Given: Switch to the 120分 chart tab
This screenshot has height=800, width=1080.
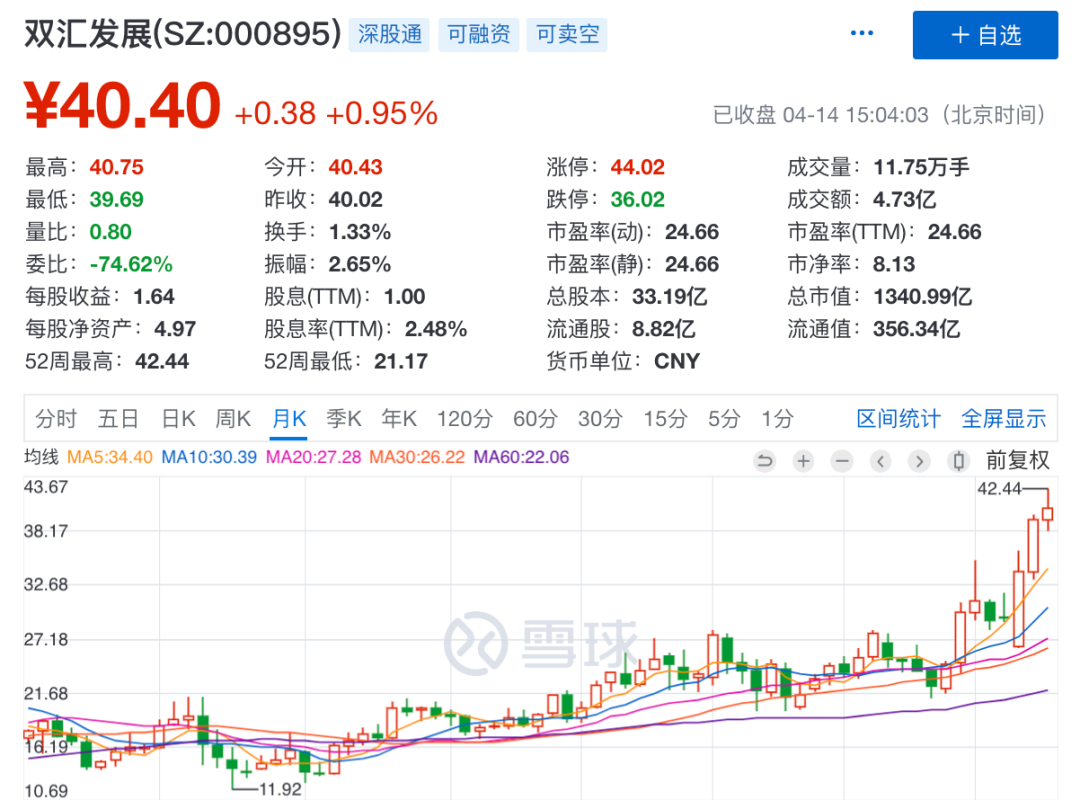Looking at the screenshot, I should [465, 418].
